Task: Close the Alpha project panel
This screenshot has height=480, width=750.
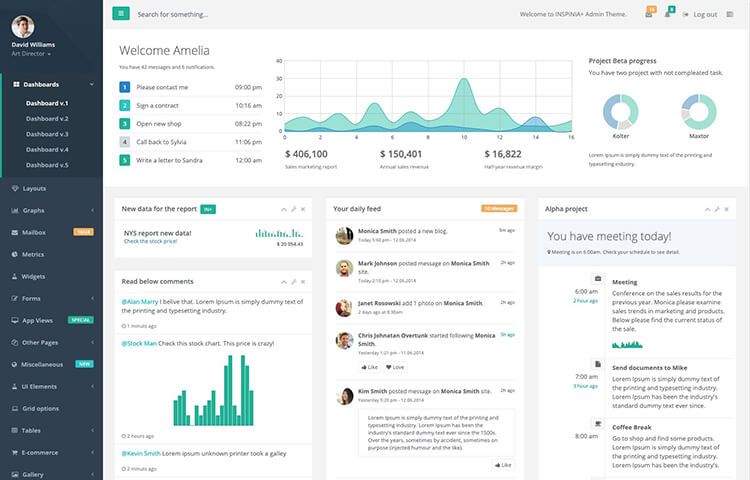Action: 726,209
